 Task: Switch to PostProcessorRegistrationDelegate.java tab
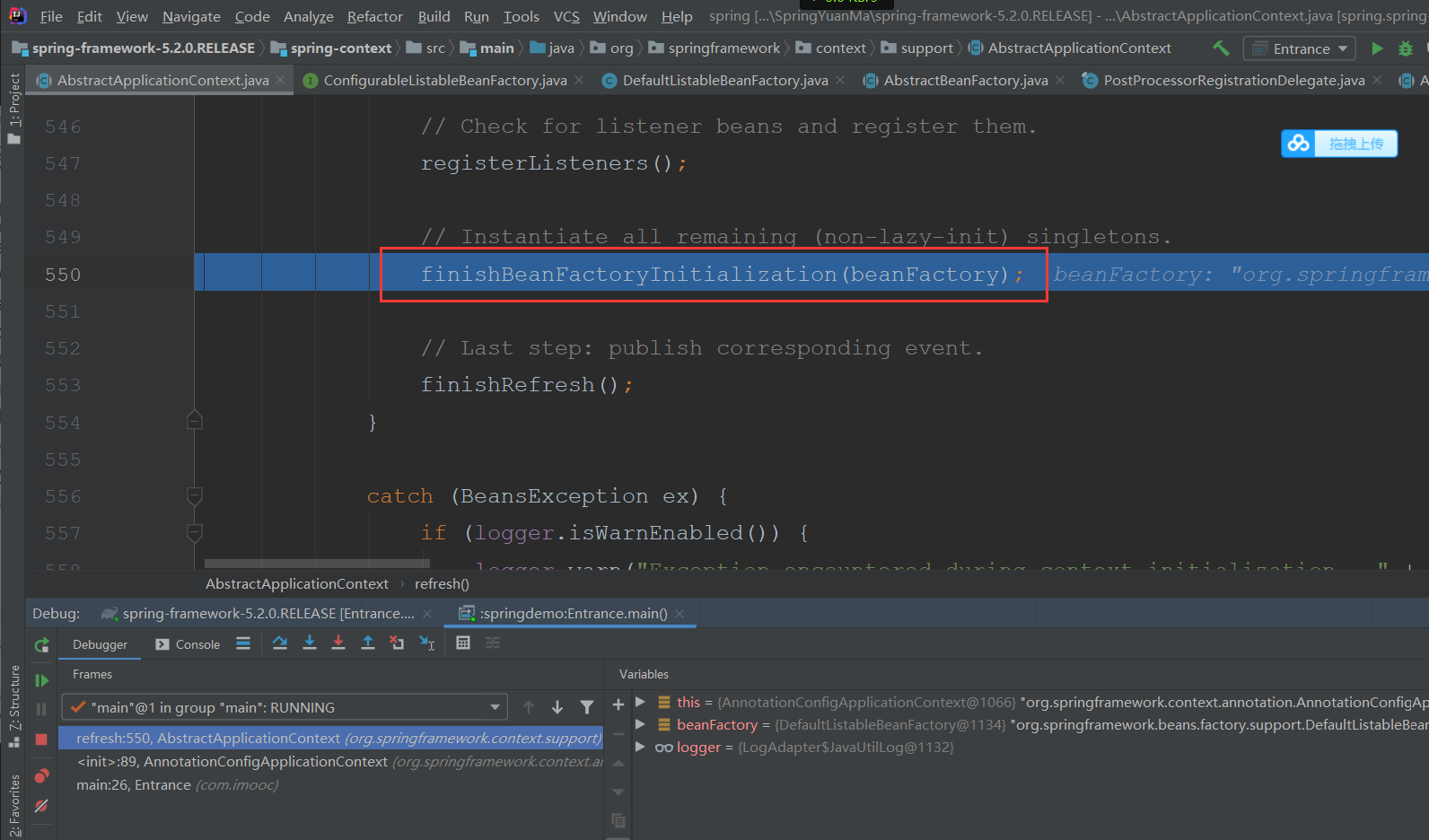click(x=1234, y=81)
